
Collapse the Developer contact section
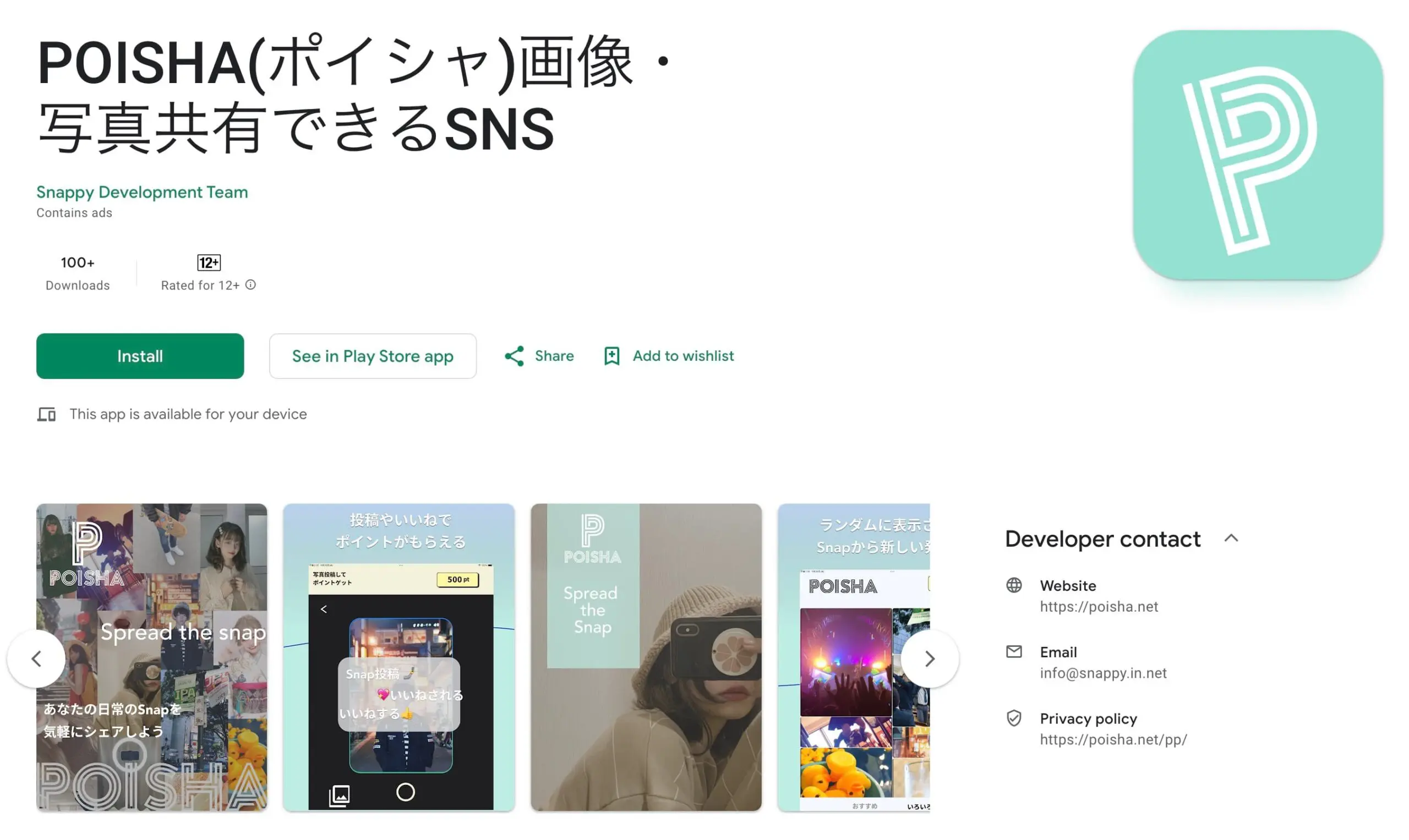tap(1231, 539)
